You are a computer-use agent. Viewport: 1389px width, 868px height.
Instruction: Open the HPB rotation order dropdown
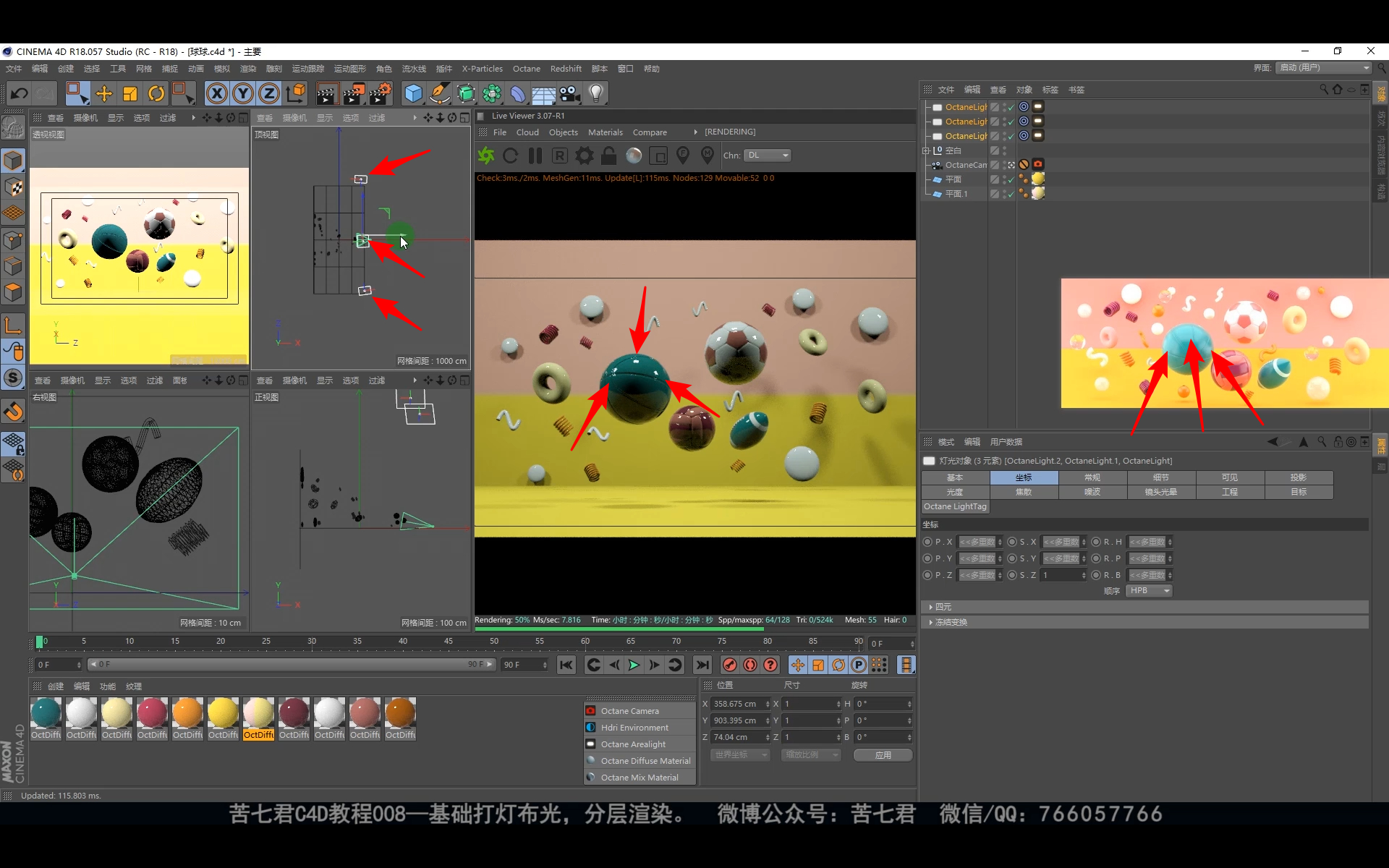click(x=1149, y=591)
